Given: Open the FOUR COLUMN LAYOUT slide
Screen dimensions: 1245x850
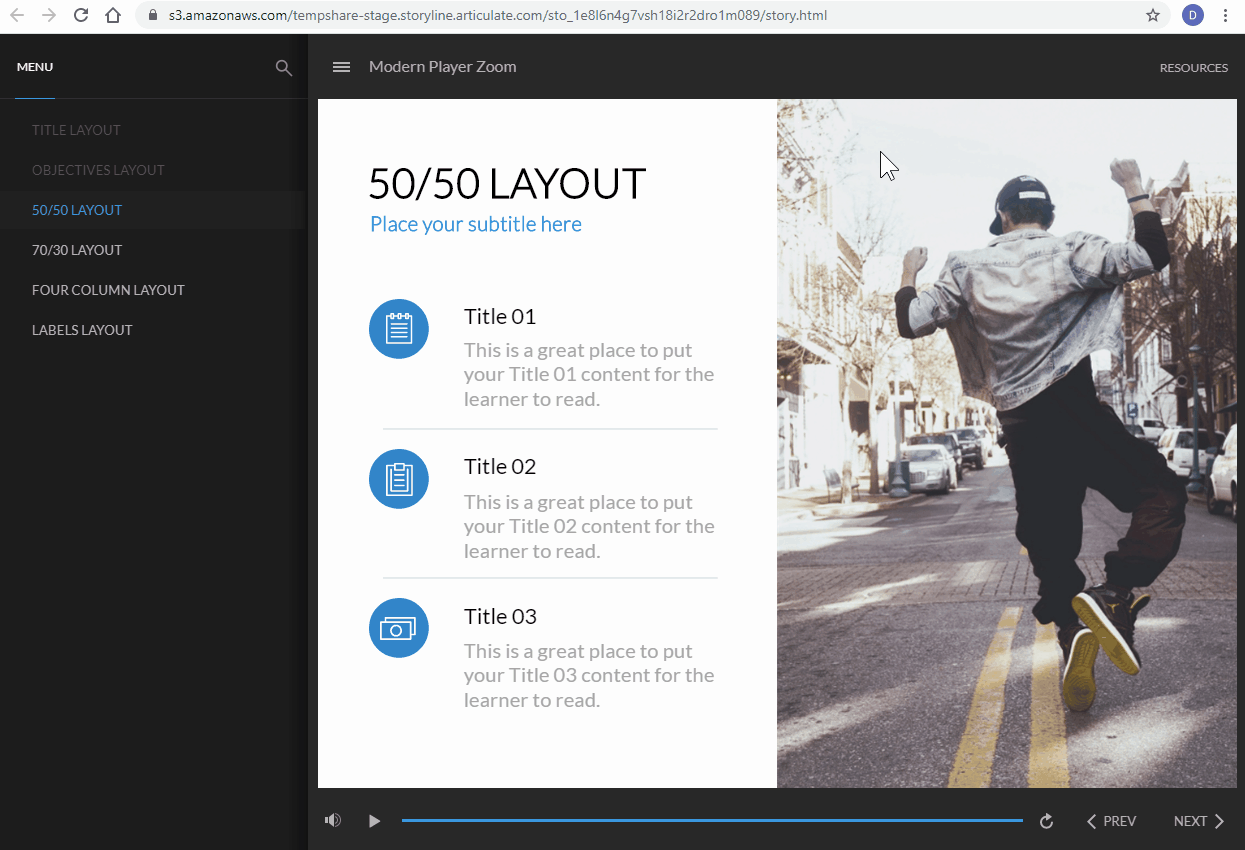Looking at the screenshot, I should pyautogui.click(x=108, y=289).
